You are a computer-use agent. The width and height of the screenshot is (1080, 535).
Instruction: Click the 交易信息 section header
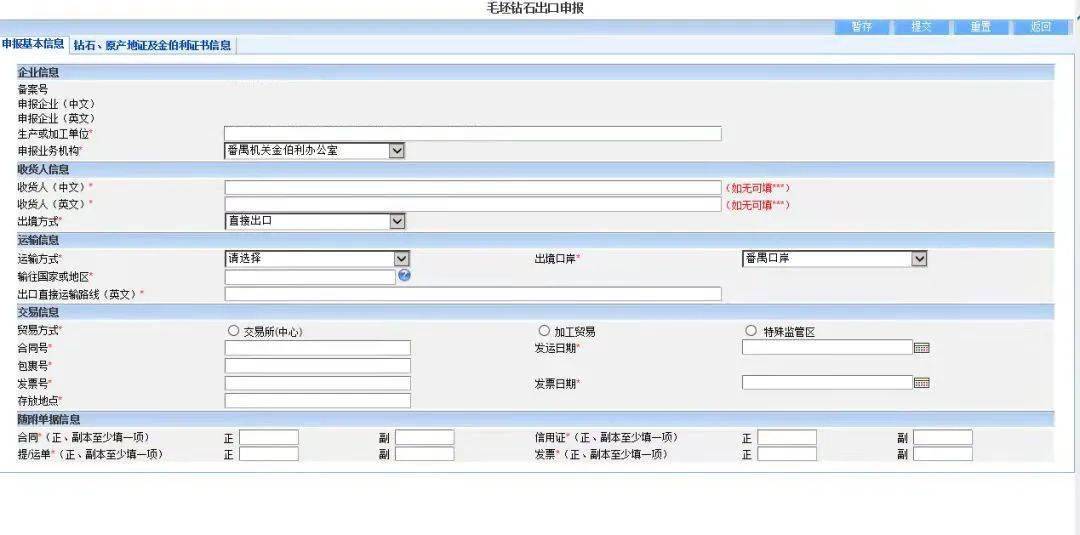click(x=535, y=312)
